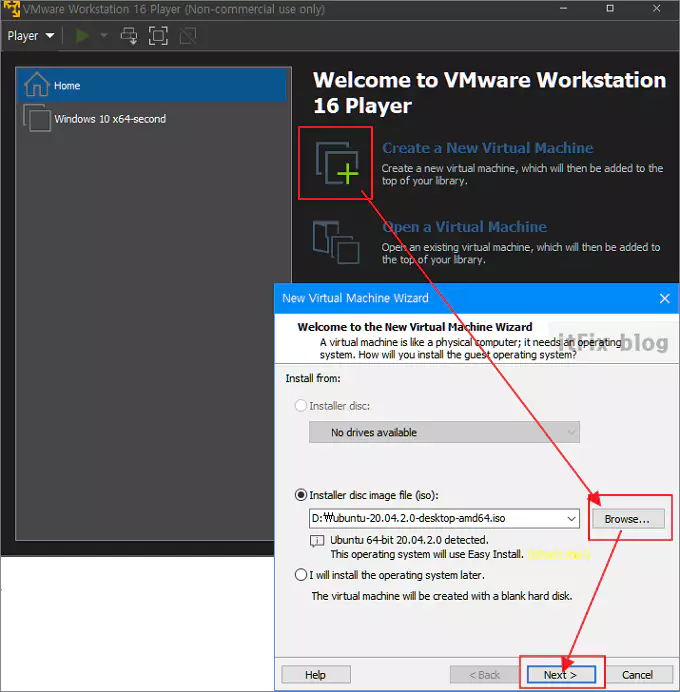
Task: Click the Home house icon
Action: coord(37,84)
